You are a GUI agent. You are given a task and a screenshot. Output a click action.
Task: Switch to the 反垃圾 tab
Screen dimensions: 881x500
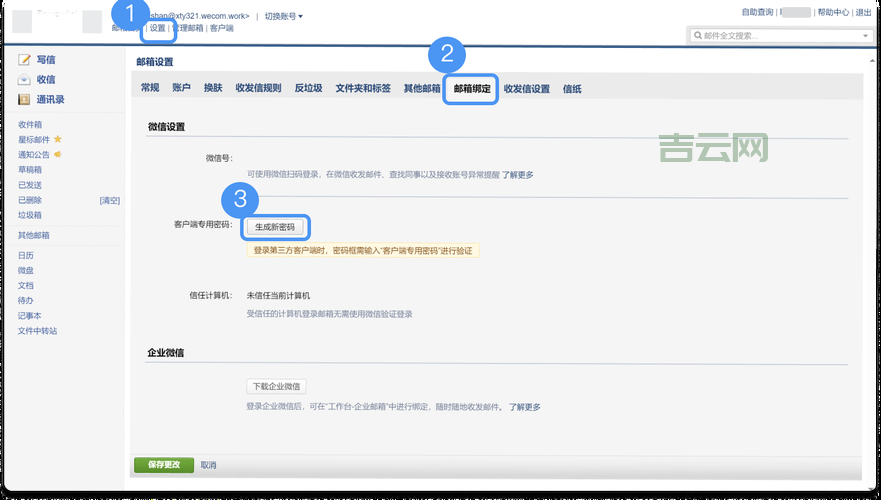308,88
